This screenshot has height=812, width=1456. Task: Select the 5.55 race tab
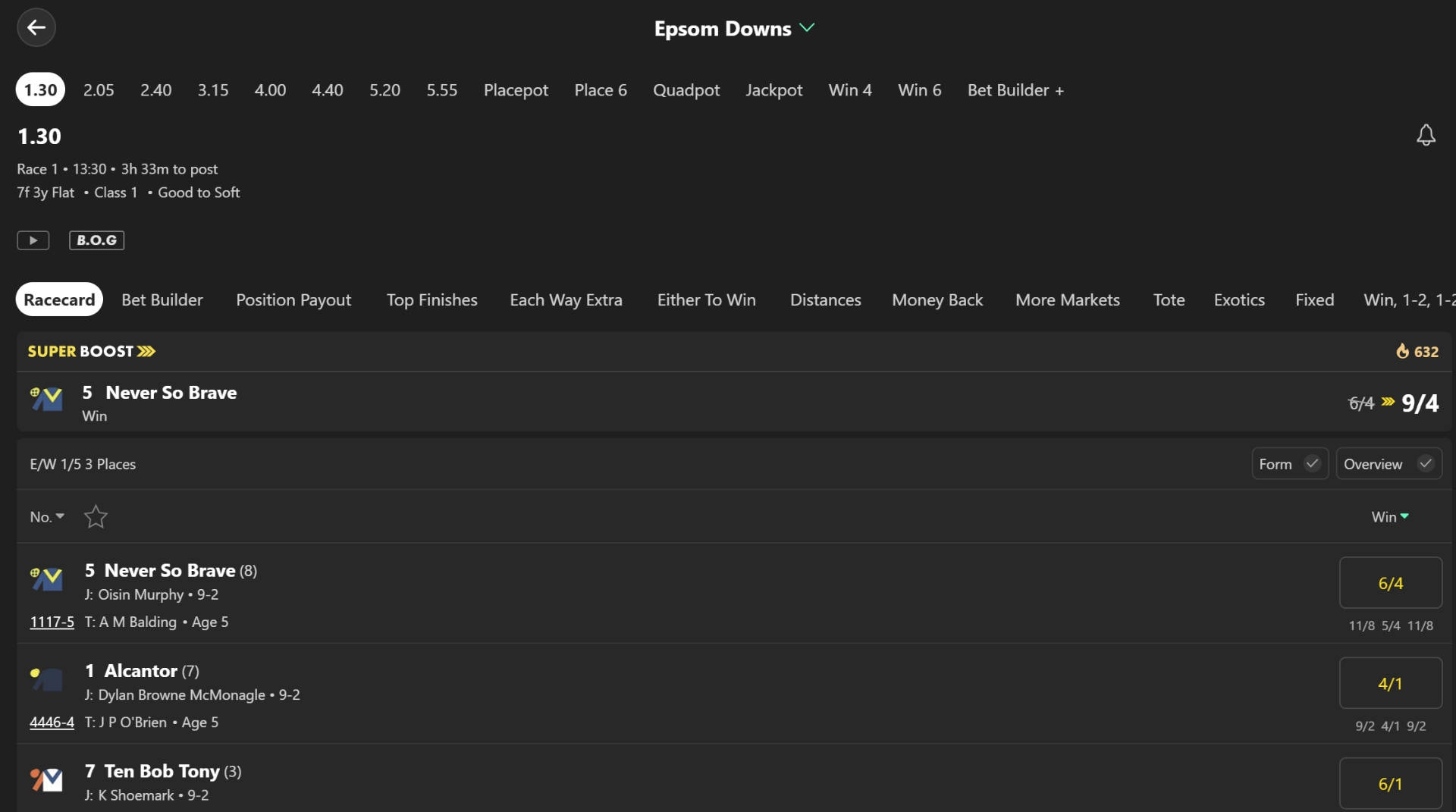point(441,89)
